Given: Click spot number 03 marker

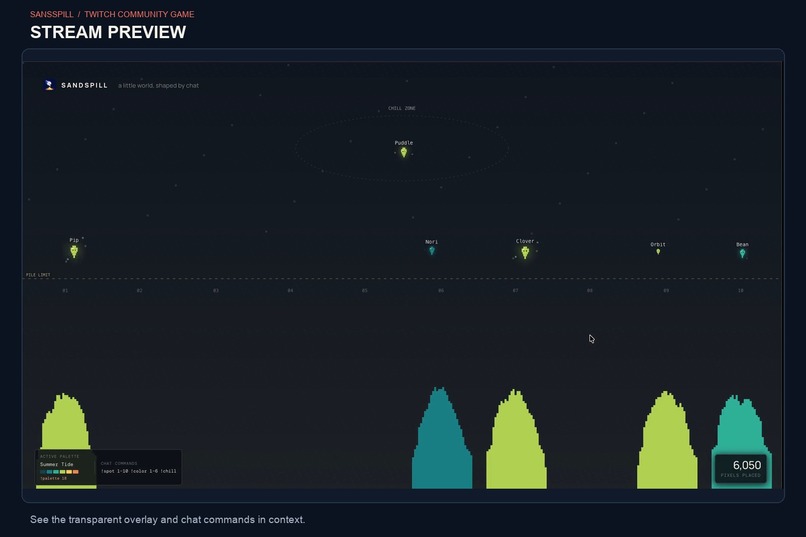Looking at the screenshot, I should click(216, 290).
